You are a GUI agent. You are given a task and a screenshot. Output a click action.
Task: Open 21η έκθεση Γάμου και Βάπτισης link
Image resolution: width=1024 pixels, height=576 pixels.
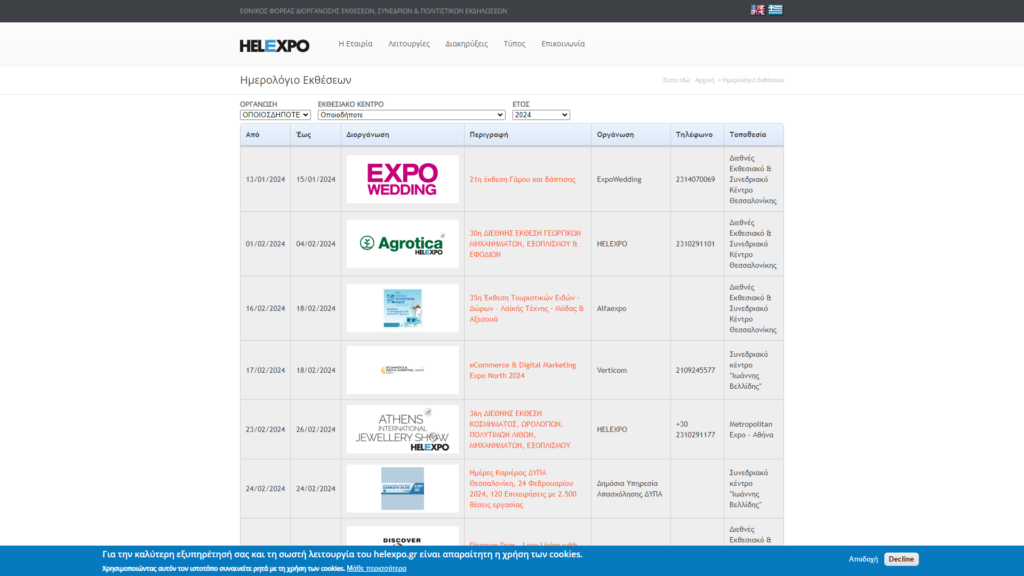click(x=522, y=179)
